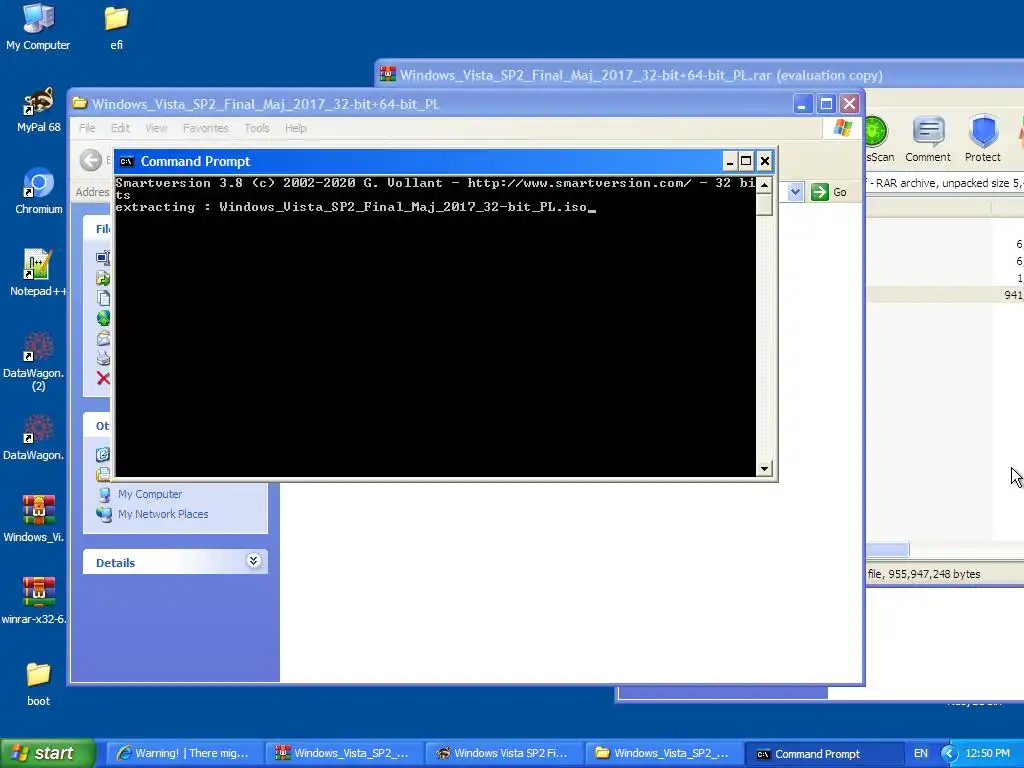This screenshot has width=1024, height=768.
Task: Click WinRAR window title bar
Action: click(x=699, y=73)
